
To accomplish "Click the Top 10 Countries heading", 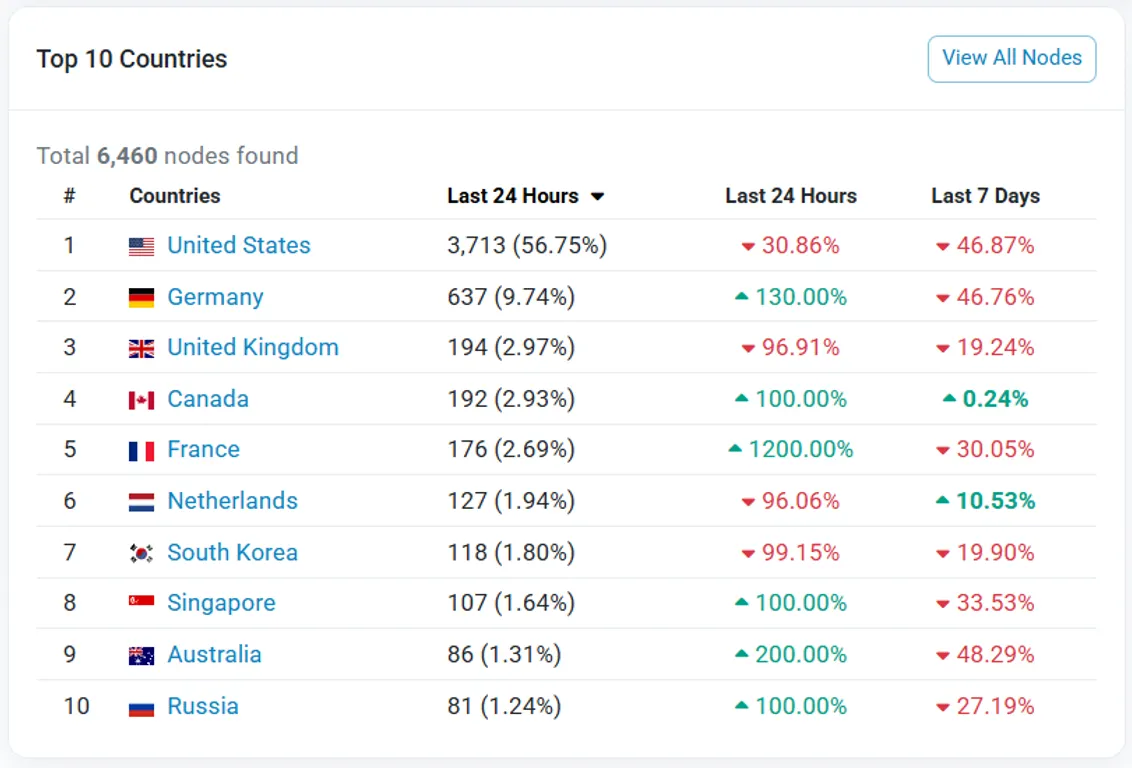I will click(x=131, y=58).
